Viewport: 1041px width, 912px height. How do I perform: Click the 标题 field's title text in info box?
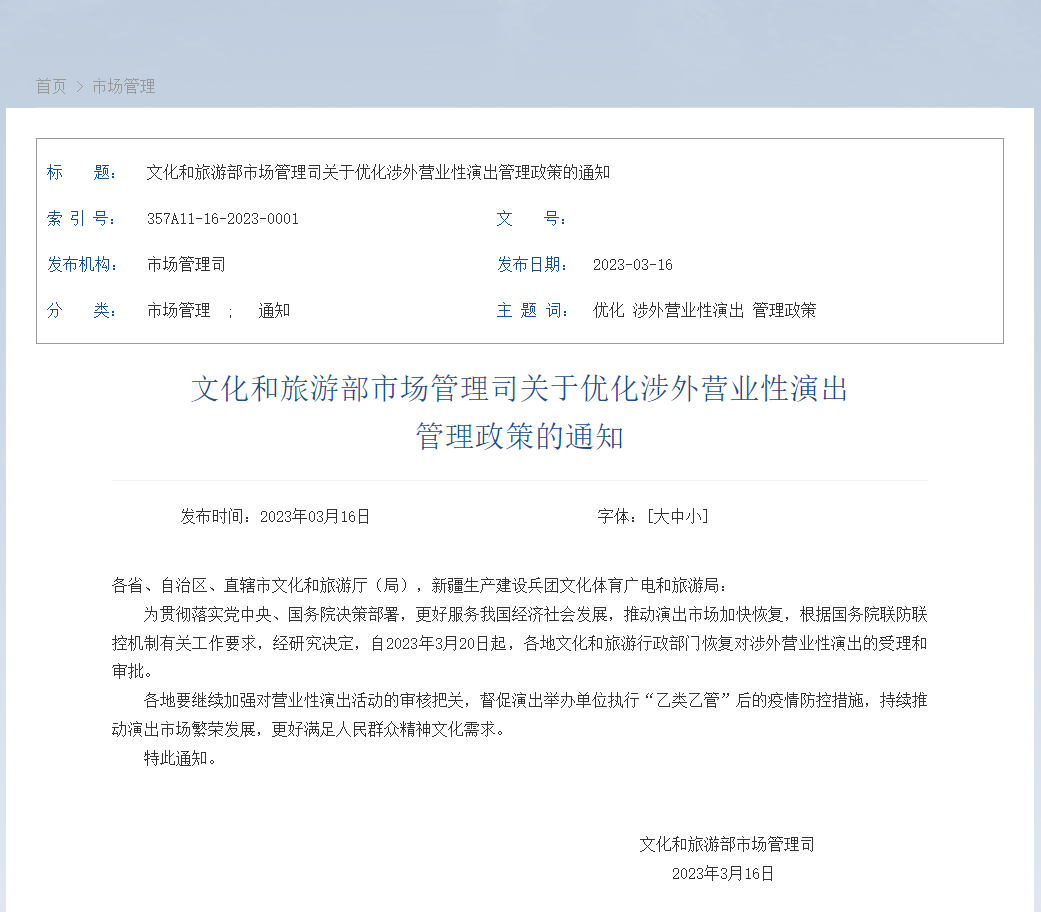pyautogui.click(x=378, y=172)
